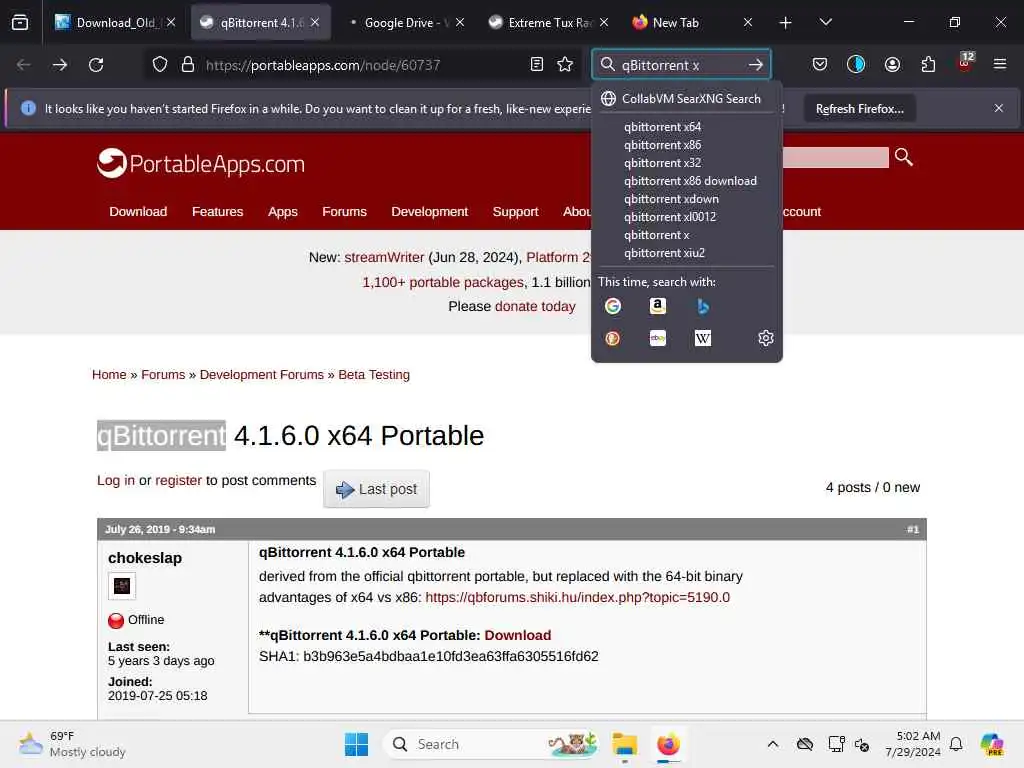Click the portableapps.com address bar URL
The width and height of the screenshot is (1024, 768).
pos(323,65)
